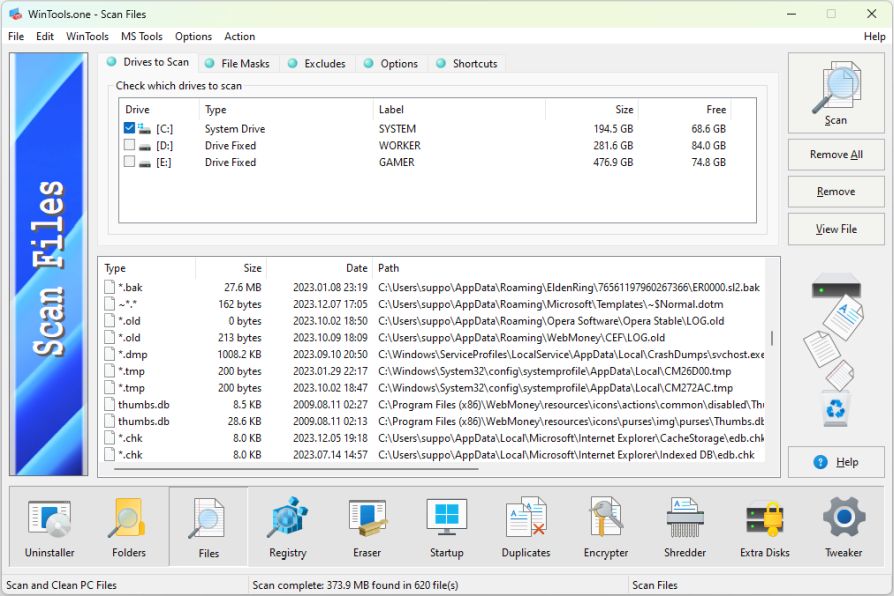Open the Encrypter tool
The height and width of the screenshot is (596, 894).
[606, 526]
